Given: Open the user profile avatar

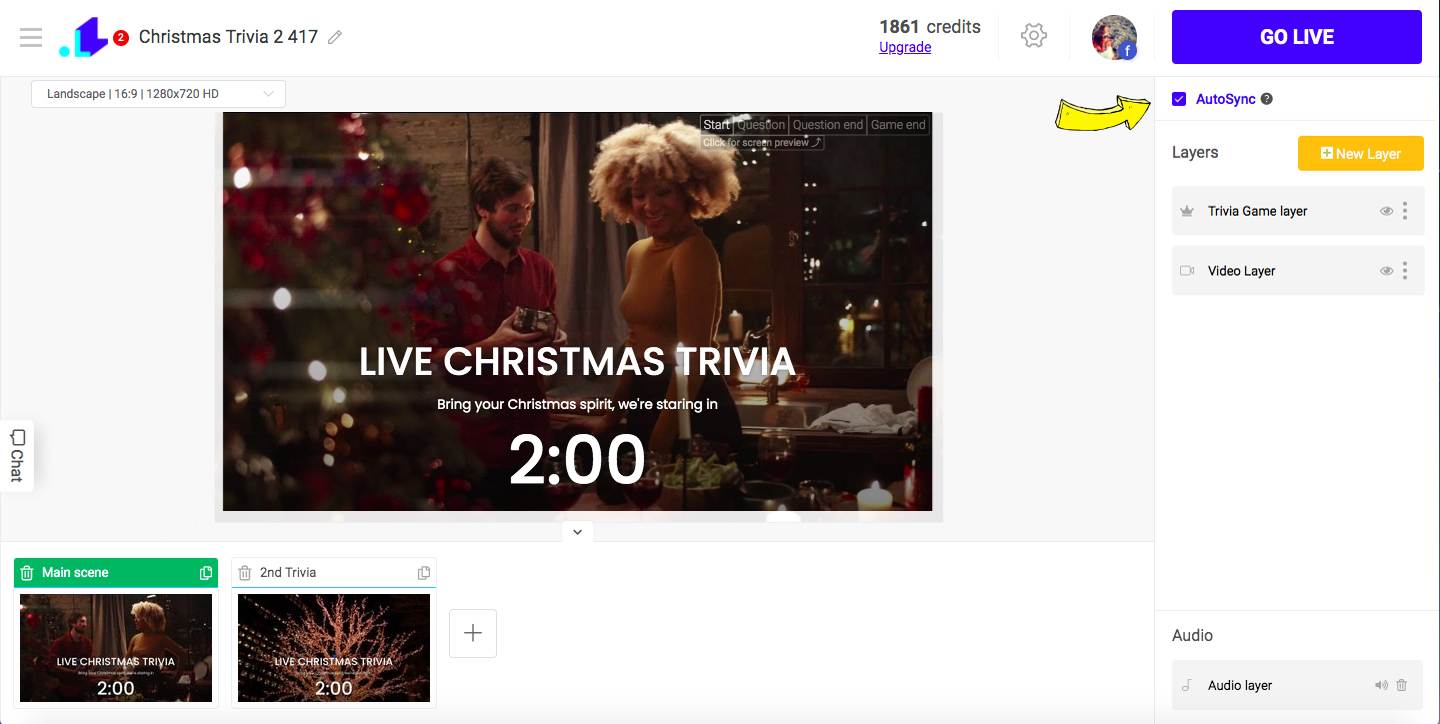Looking at the screenshot, I should (x=1114, y=37).
